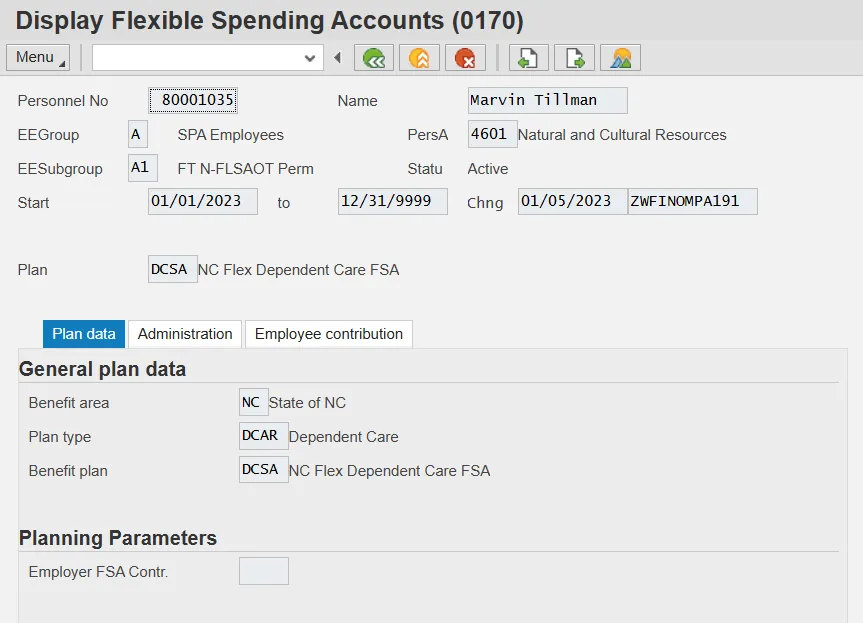Image resolution: width=863 pixels, height=623 pixels.
Task: Click the orange Exit icon
Action: point(419,58)
